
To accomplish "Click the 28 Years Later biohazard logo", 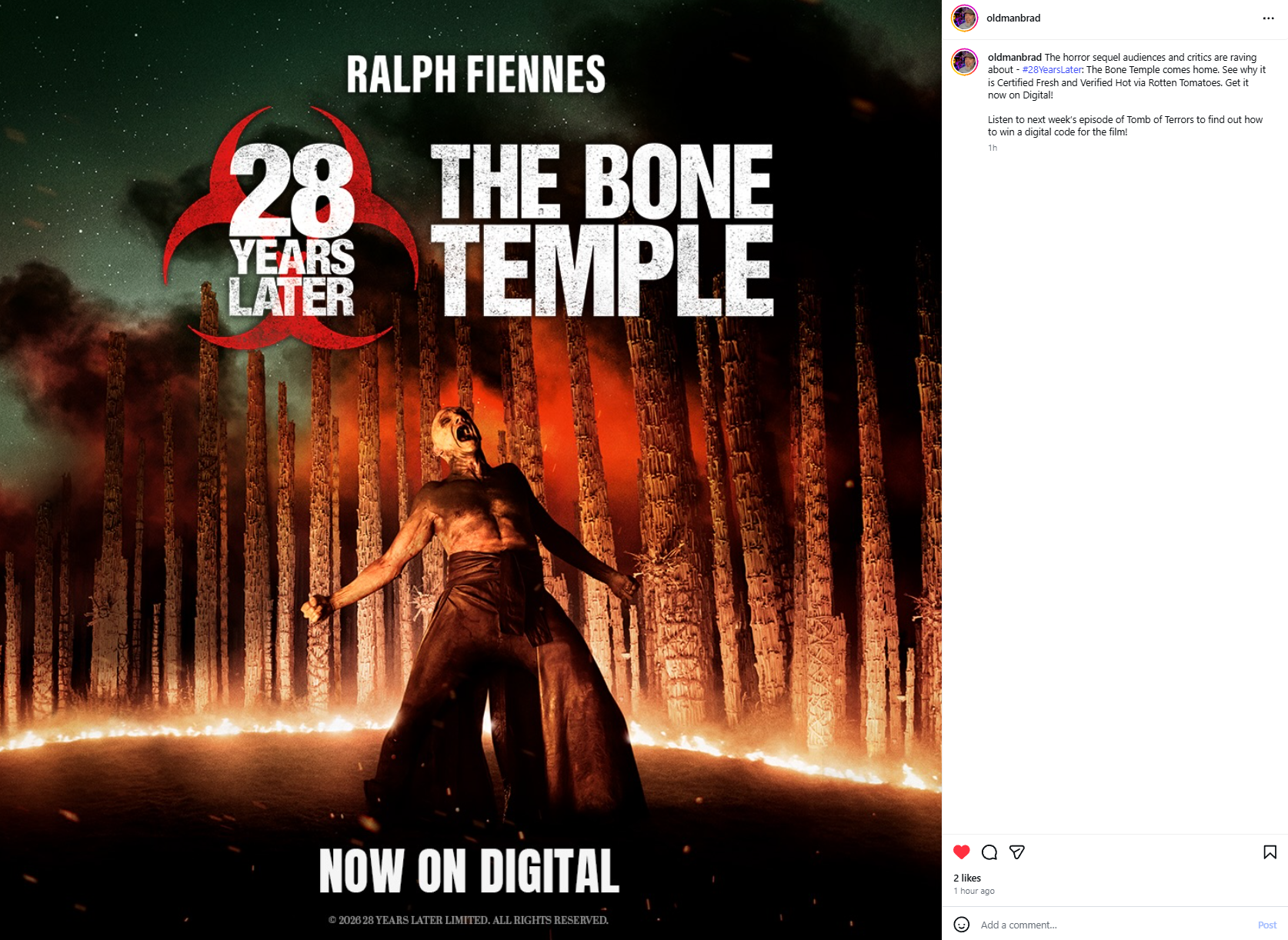I will 291,228.
